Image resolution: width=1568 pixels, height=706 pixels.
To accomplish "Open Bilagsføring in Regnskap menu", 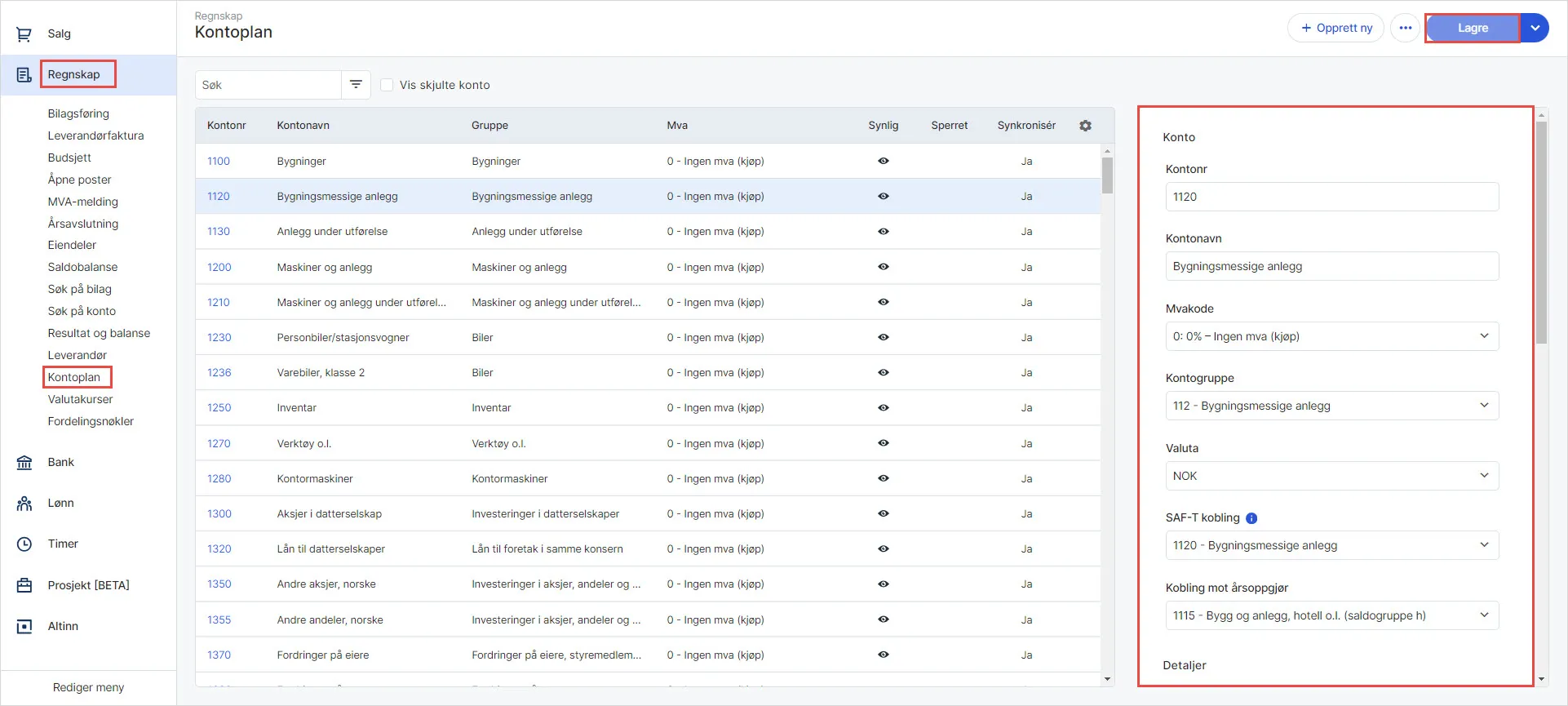I will coord(78,113).
